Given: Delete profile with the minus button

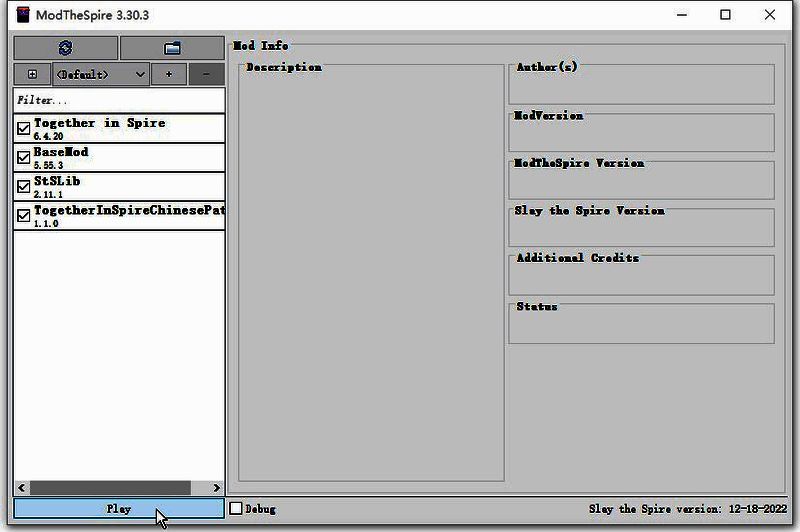Looking at the screenshot, I should (x=206, y=74).
